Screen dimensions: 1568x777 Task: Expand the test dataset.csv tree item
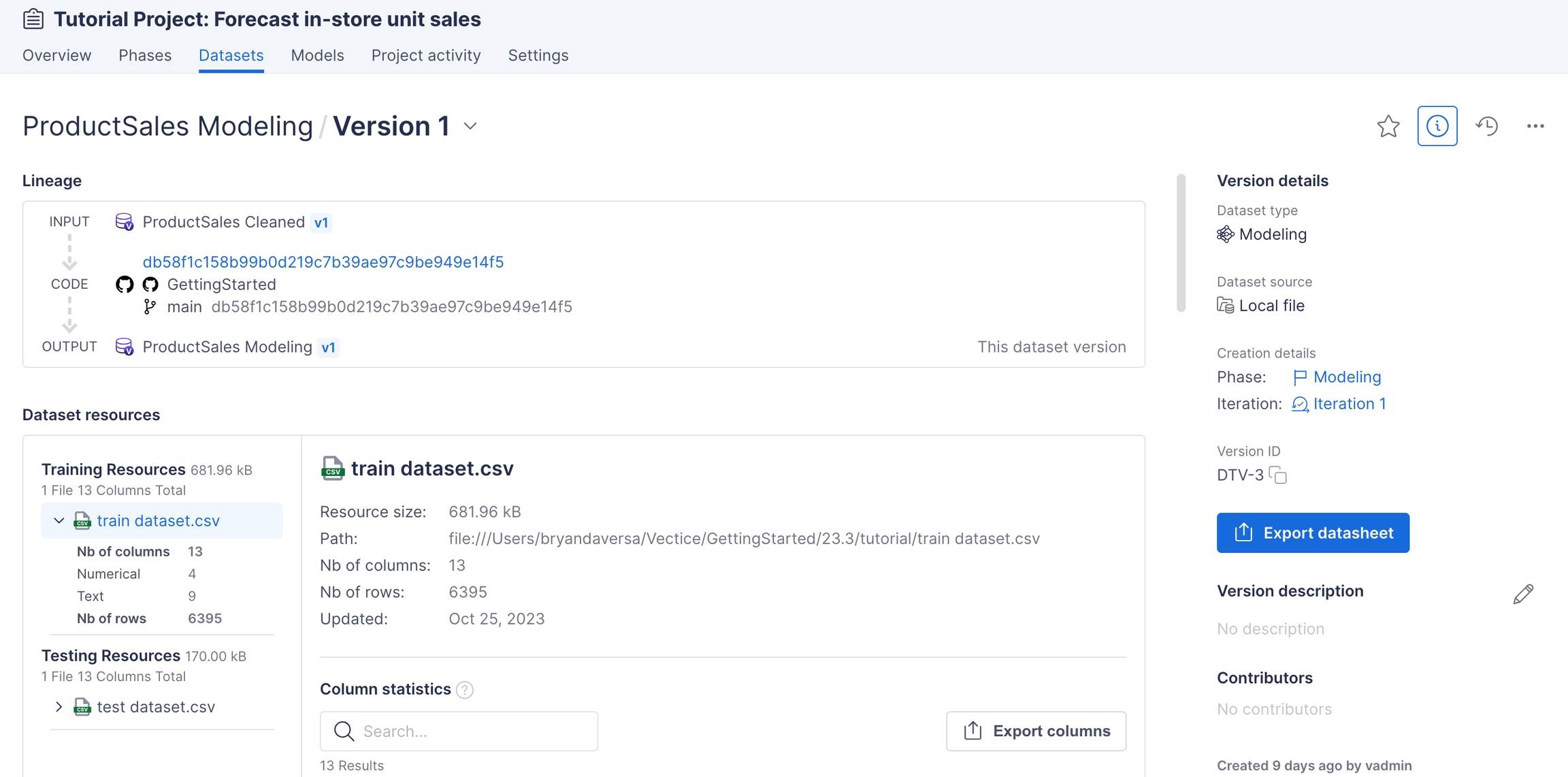59,707
